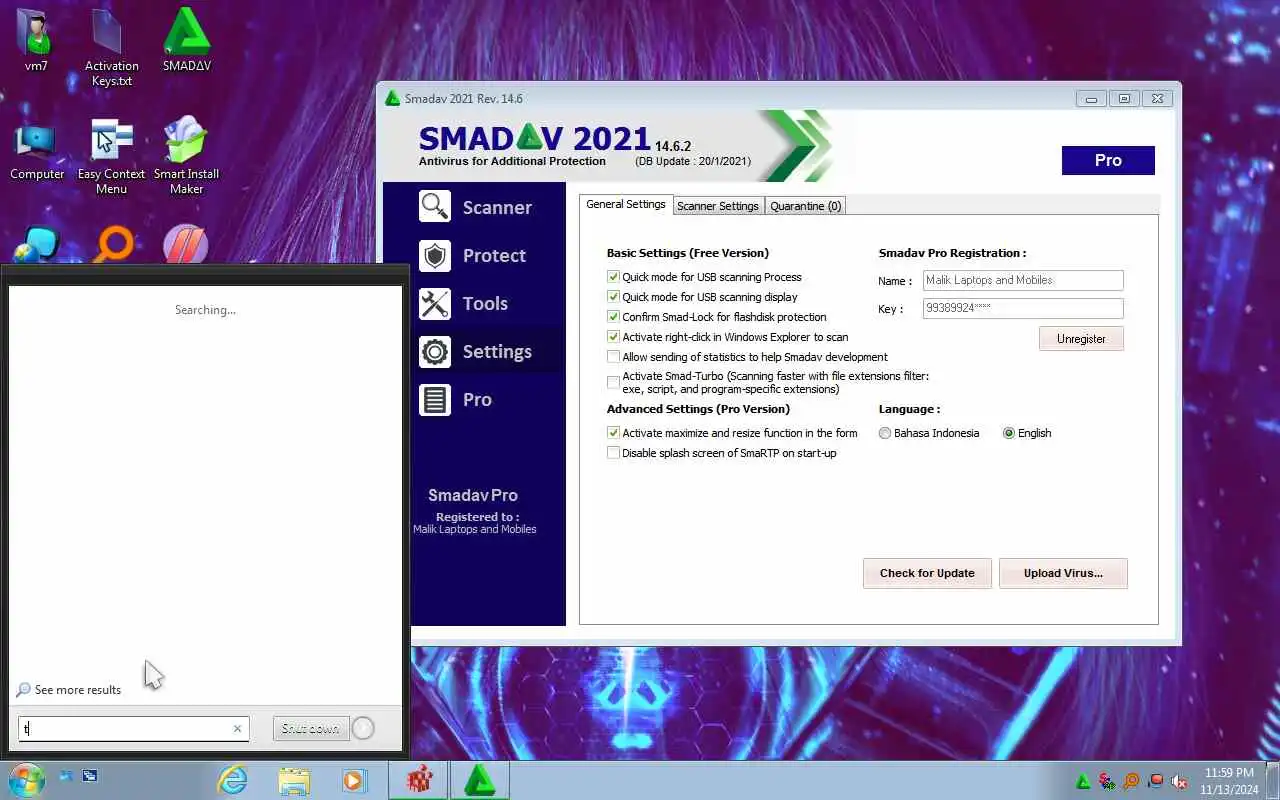Open Windows Media Player on taskbar
The height and width of the screenshot is (800, 1280).
point(354,780)
